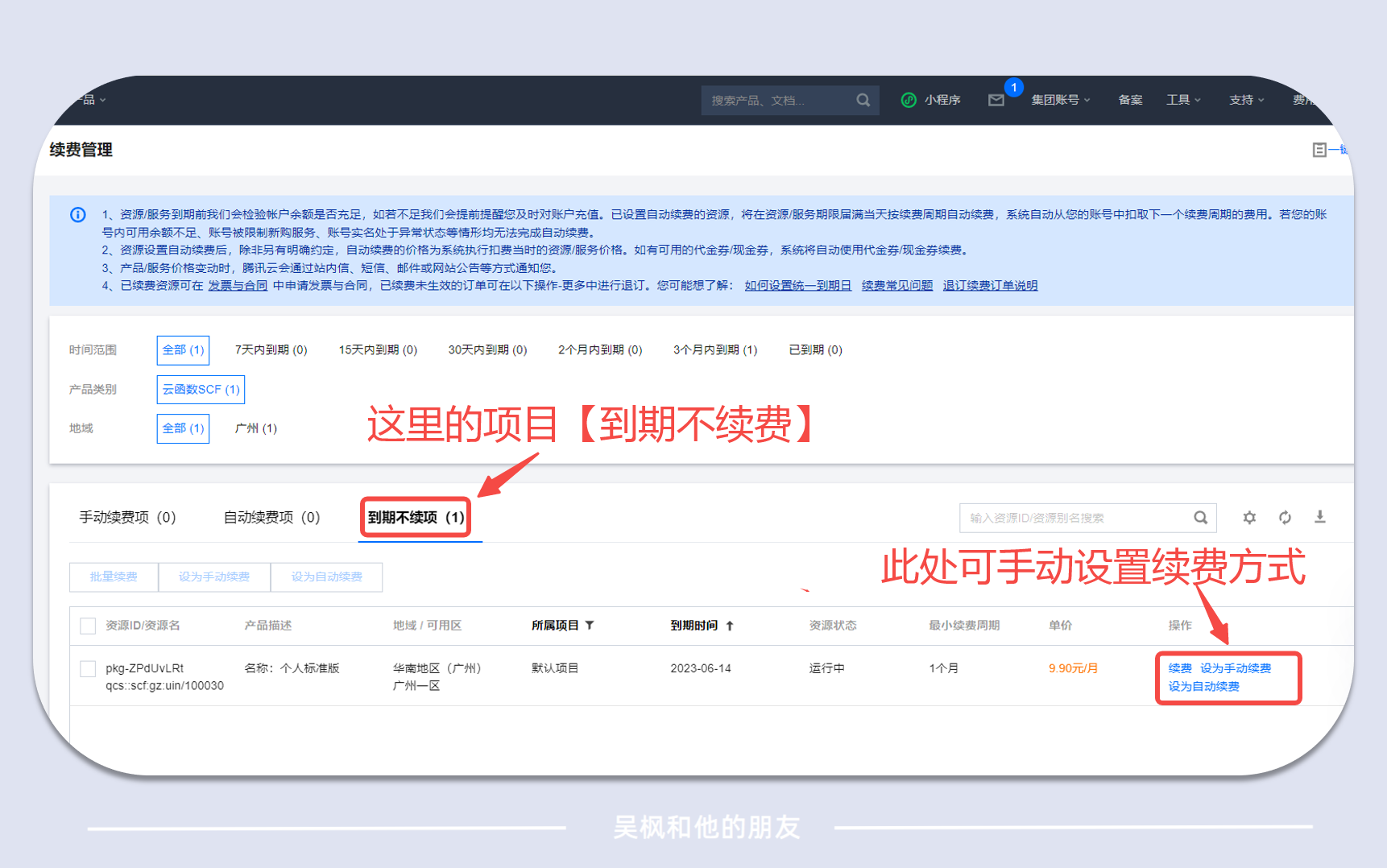Select time range 全部 (1) filter

183,350
